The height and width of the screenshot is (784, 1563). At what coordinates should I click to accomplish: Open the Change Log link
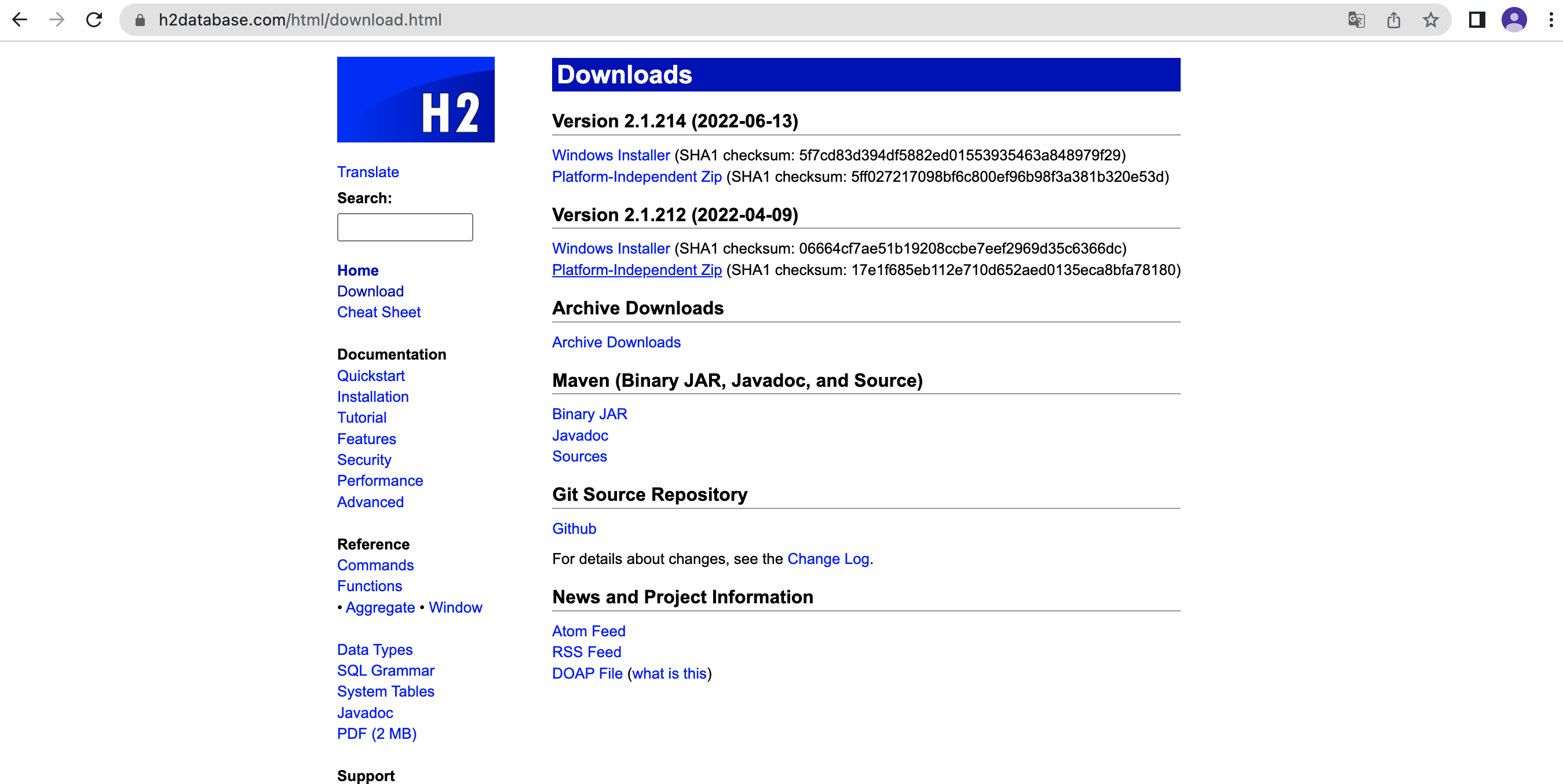pyautogui.click(x=828, y=558)
